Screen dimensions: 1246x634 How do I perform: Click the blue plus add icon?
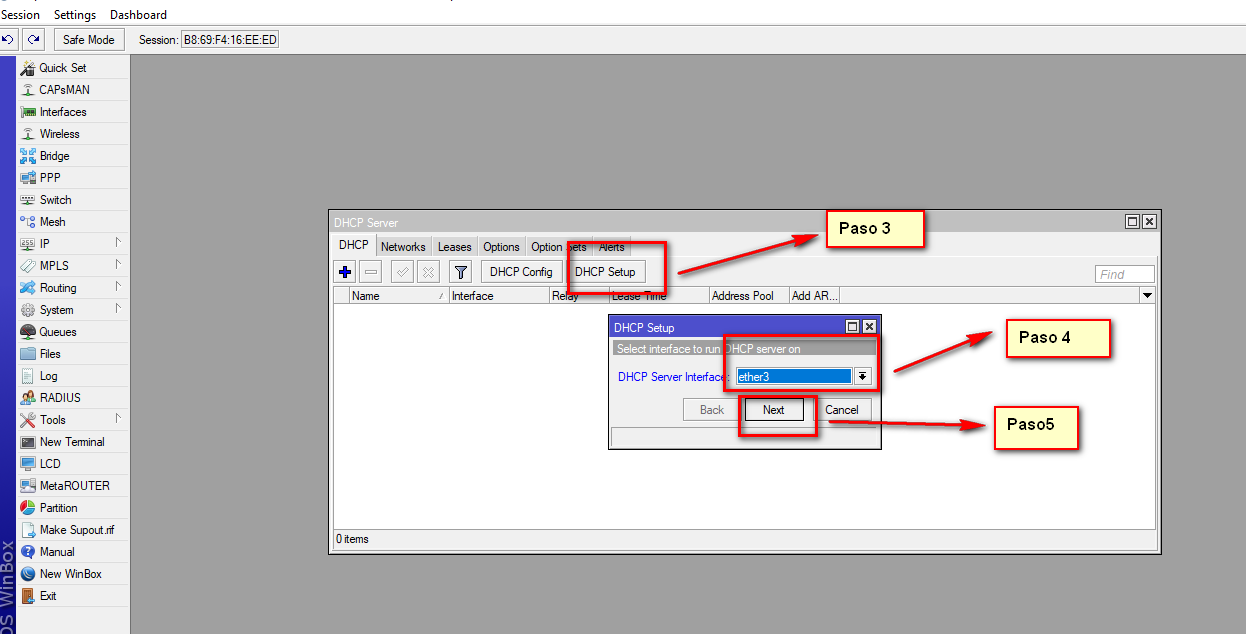tap(345, 272)
